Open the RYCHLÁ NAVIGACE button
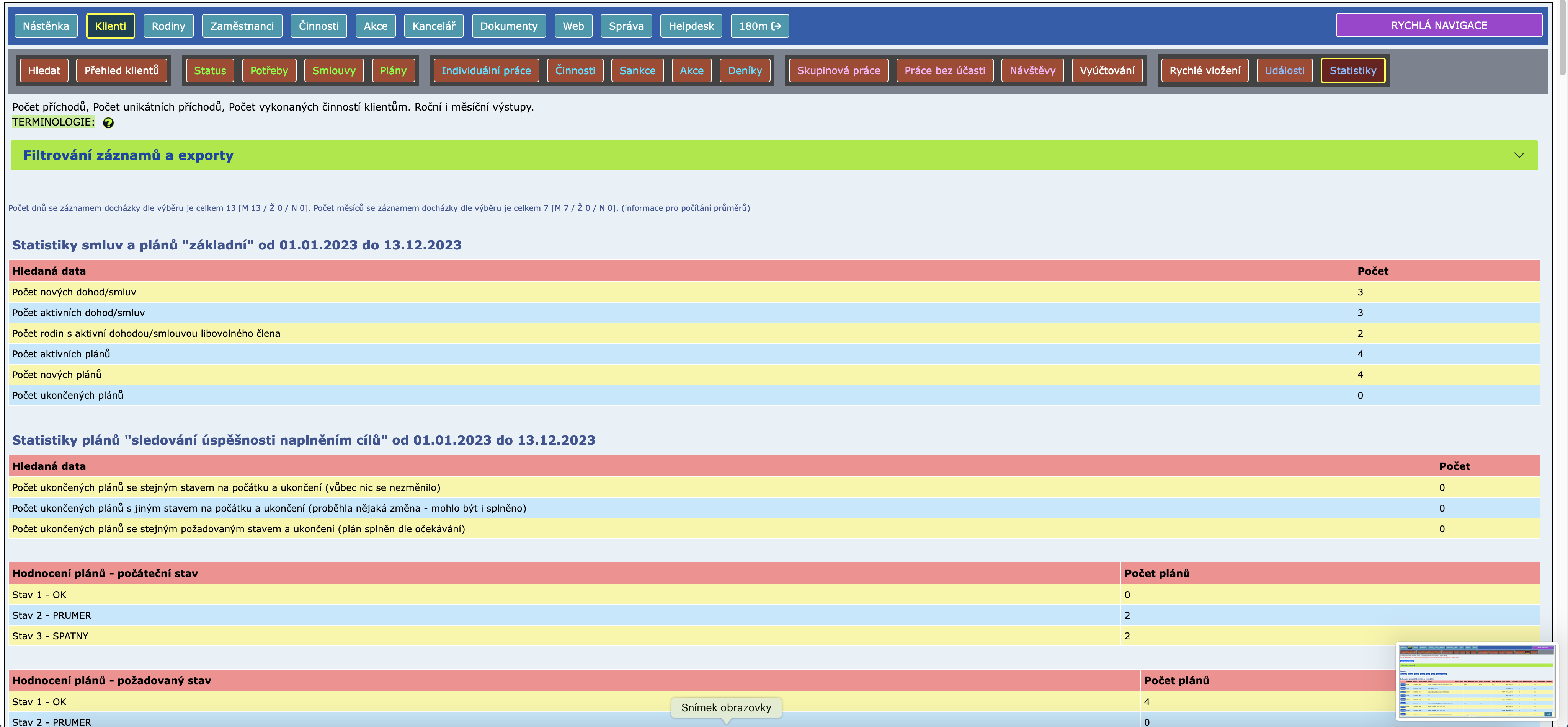This screenshot has width=1568, height=727. [1438, 26]
